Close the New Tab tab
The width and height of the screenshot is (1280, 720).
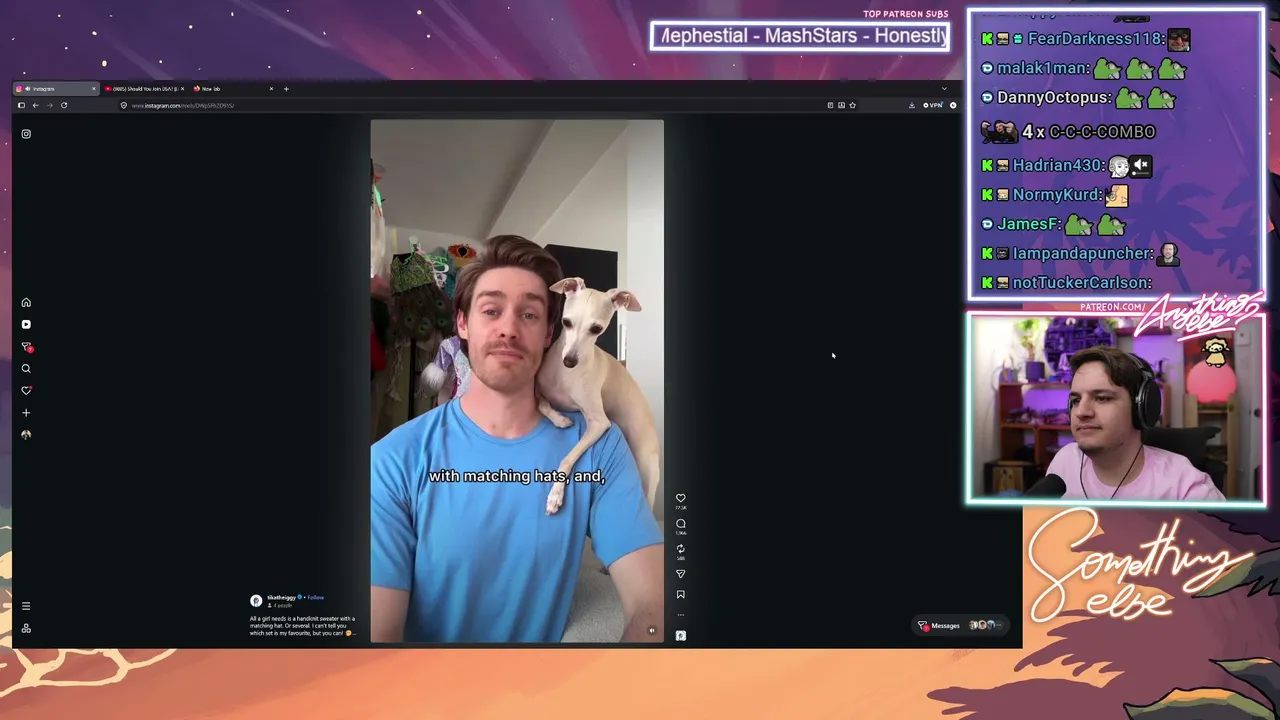click(x=271, y=89)
